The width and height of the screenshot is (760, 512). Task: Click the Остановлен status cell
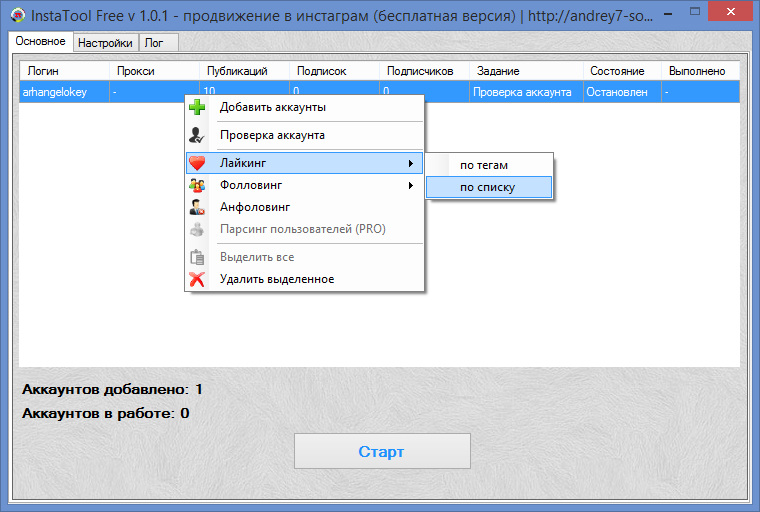pos(622,92)
